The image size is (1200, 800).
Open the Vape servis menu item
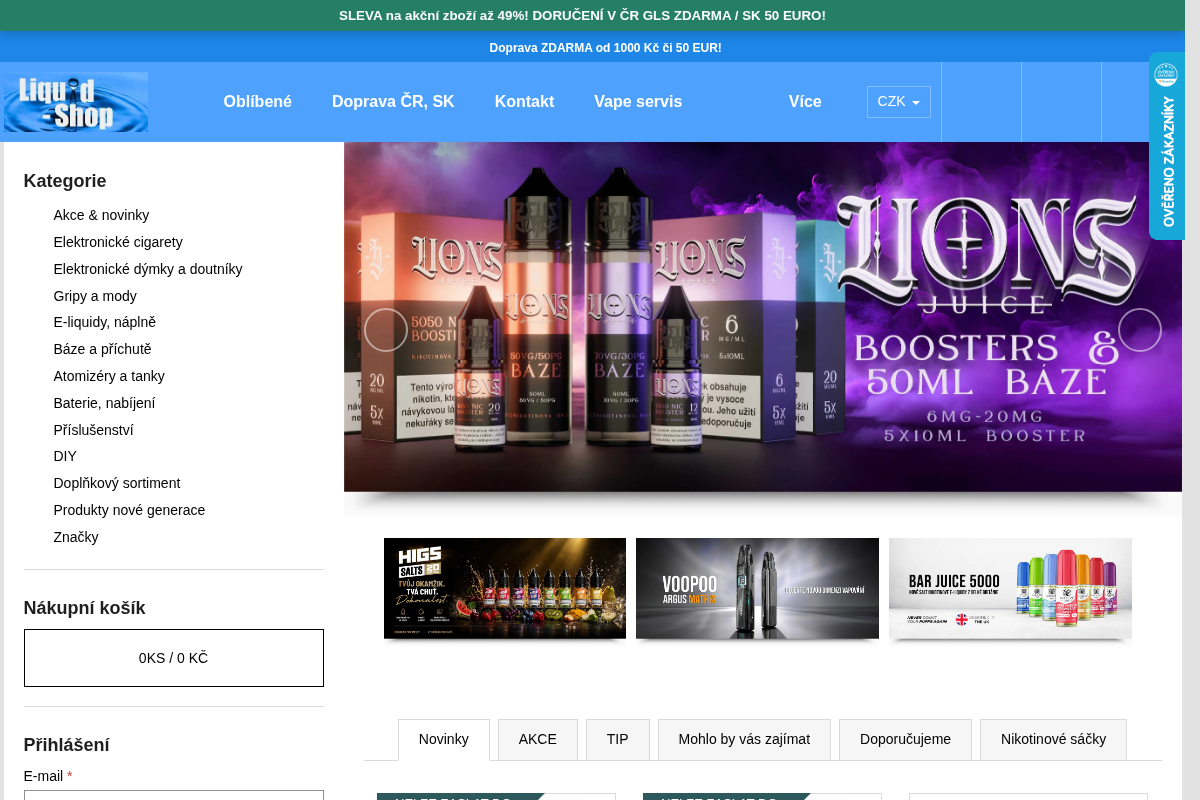[638, 102]
